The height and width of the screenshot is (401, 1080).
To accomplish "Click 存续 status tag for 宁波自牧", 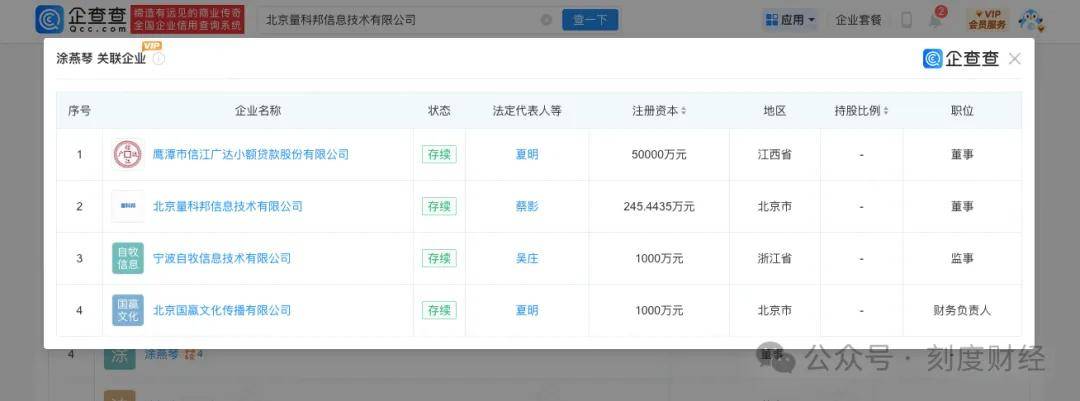I will click(x=439, y=258).
